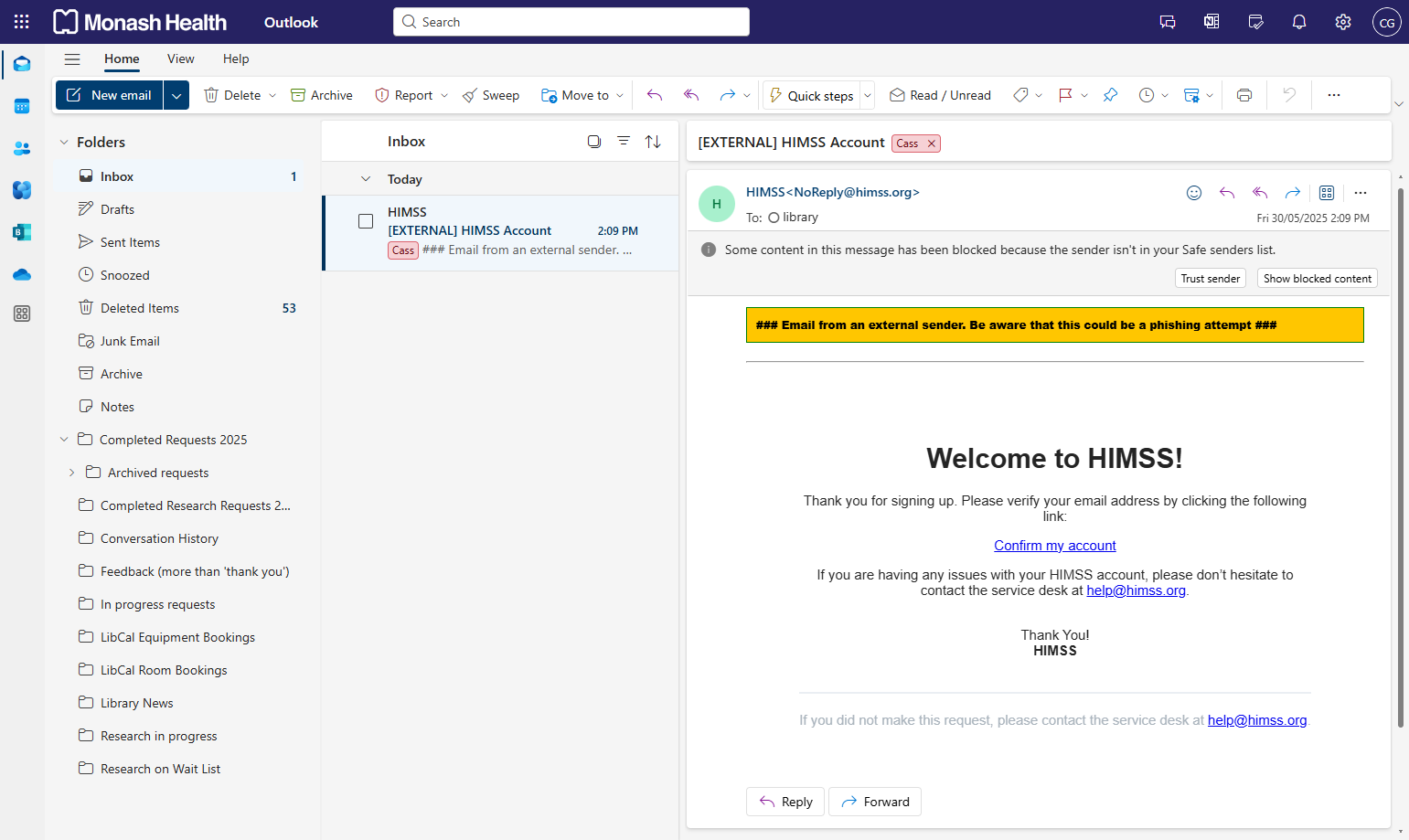Select the Home tab

click(122, 58)
